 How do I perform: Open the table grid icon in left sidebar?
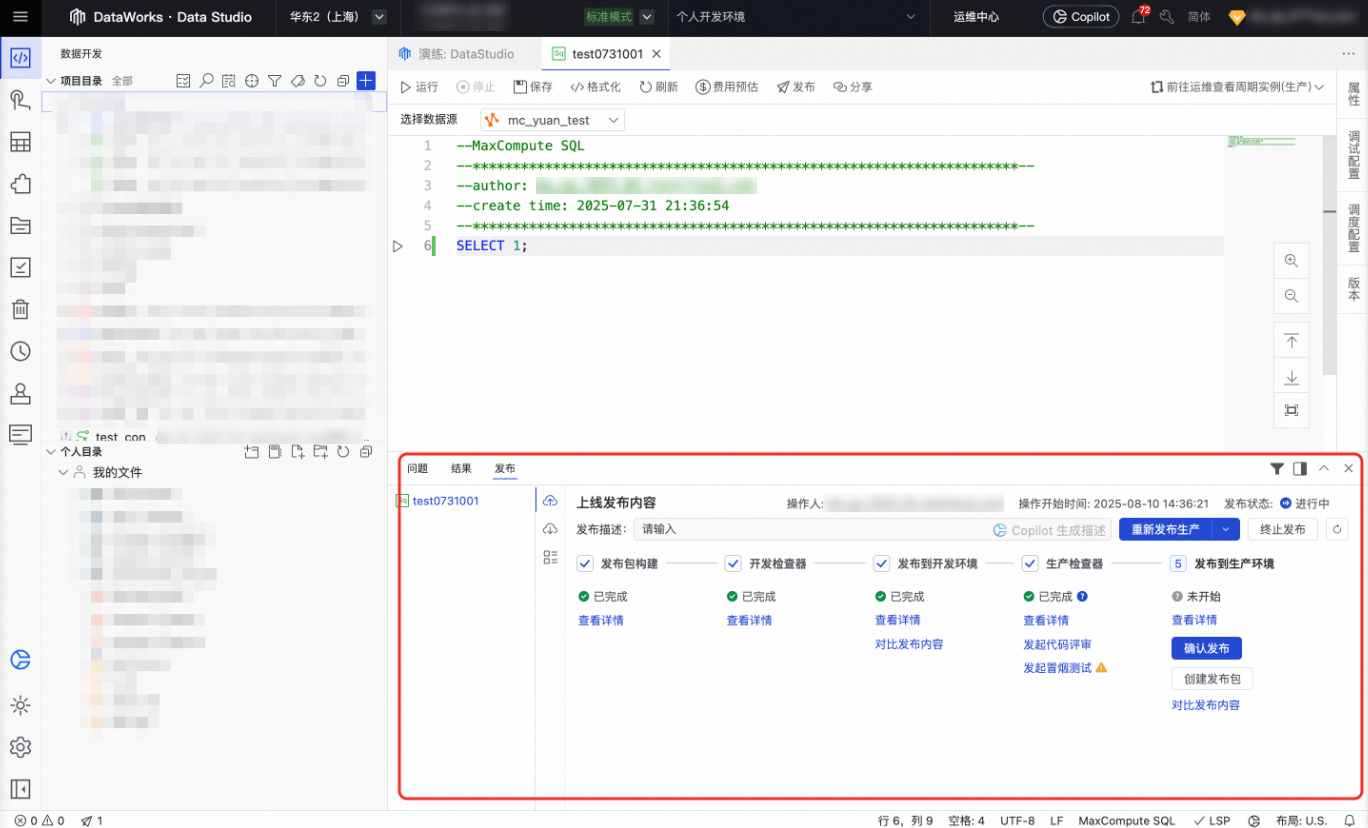(x=20, y=142)
